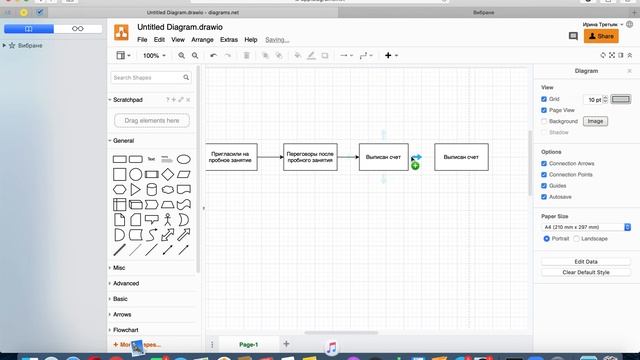Click the grid color swatch

click(621, 99)
